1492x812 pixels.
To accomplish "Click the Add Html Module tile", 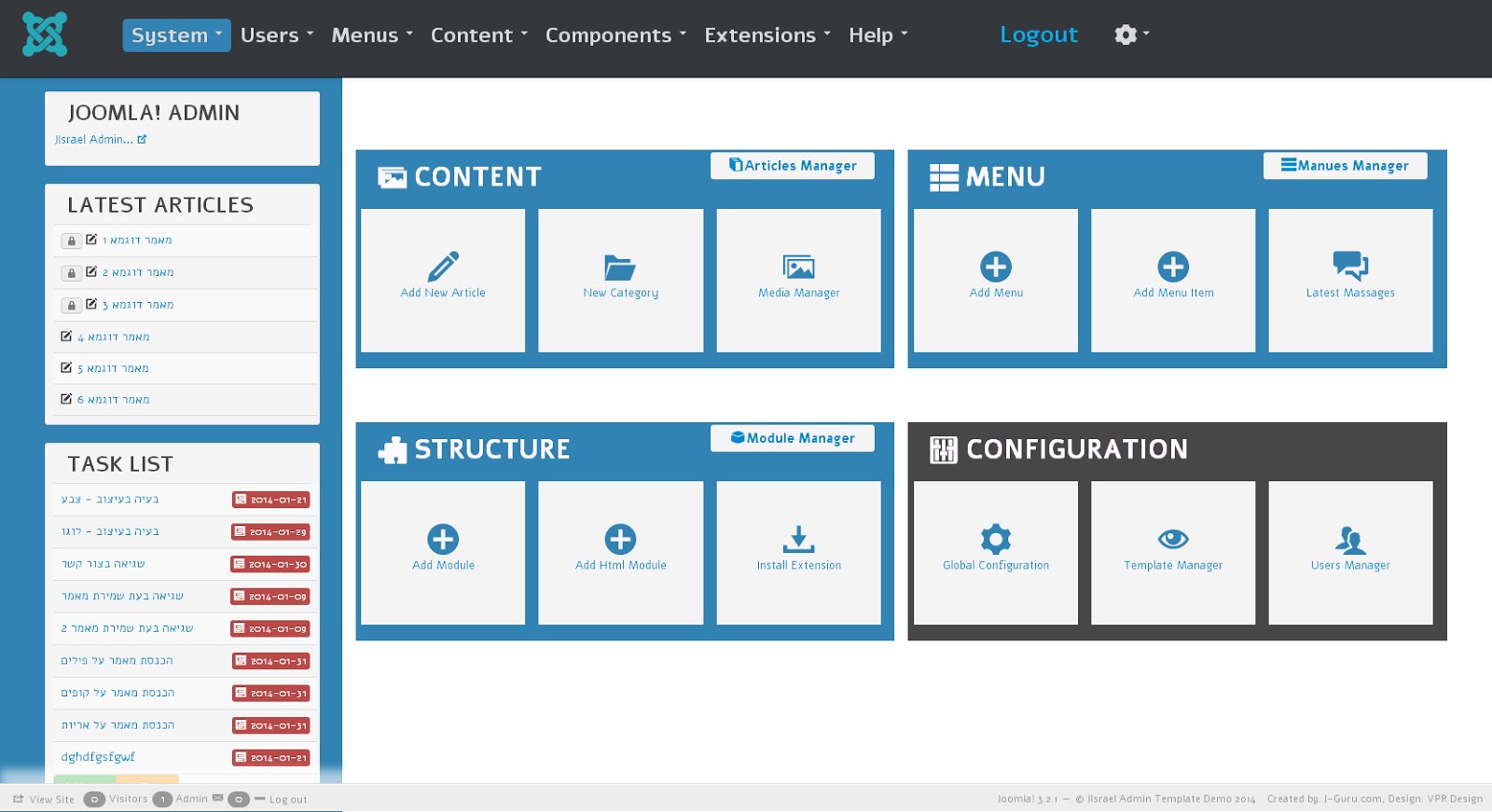I will (x=620, y=552).
